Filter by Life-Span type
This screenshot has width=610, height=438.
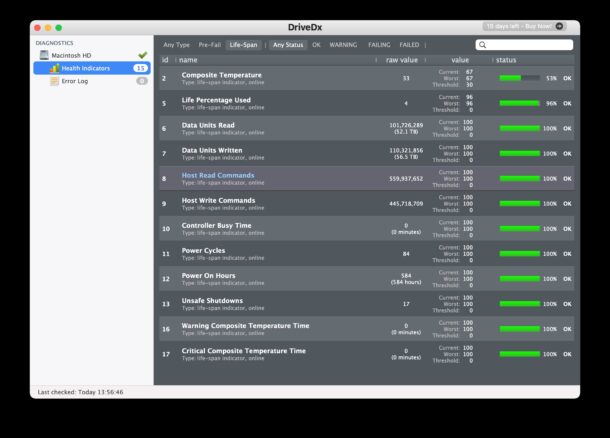[243, 45]
